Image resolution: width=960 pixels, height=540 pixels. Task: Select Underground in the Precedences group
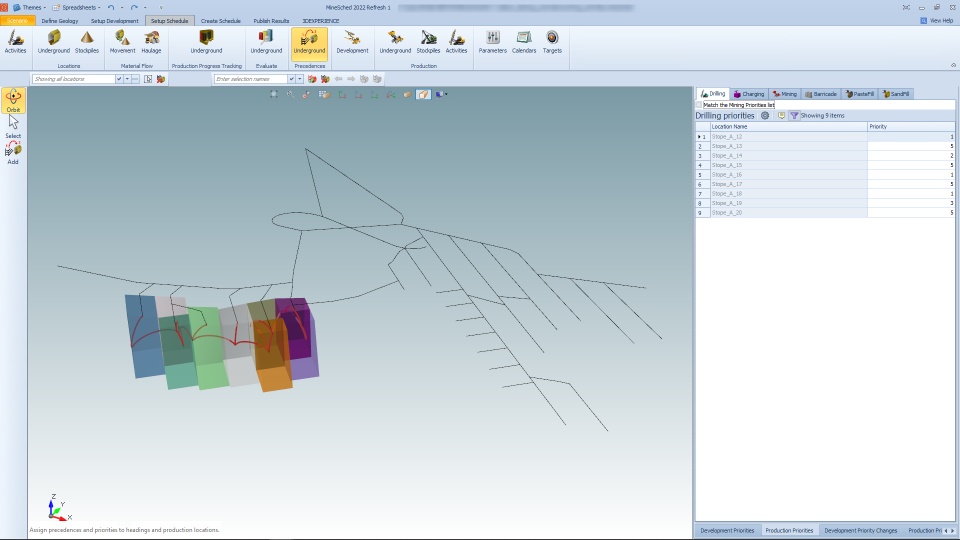[x=309, y=42]
